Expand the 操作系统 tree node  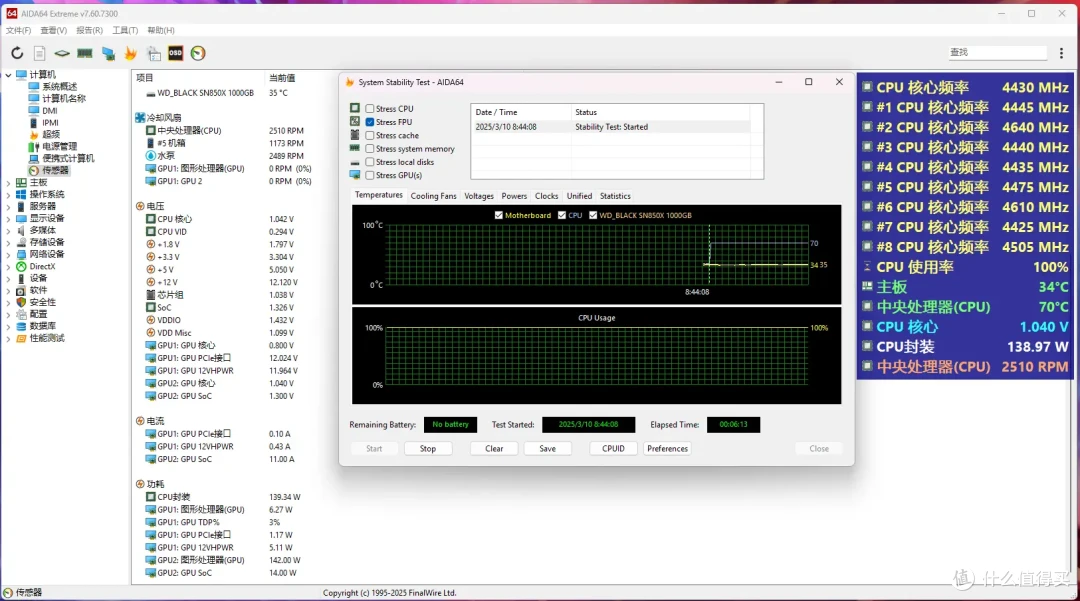click(8, 195)
